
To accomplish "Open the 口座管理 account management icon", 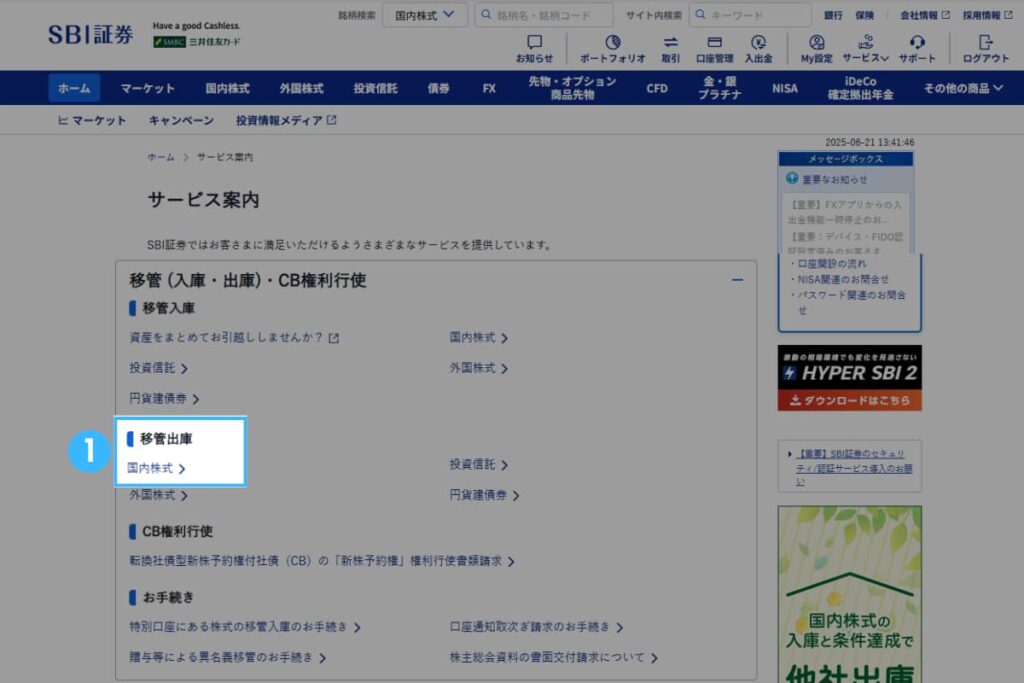I will (x=714, y=44).
